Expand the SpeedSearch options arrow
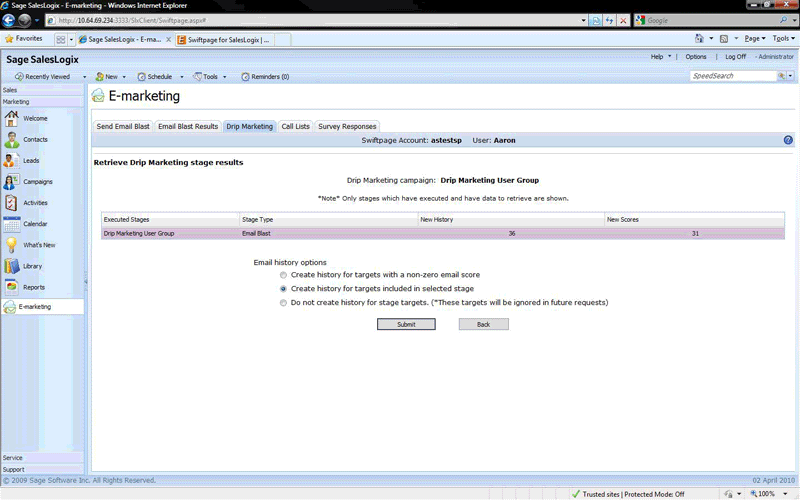Viewport: 800px width, 500px height. [x=791, y=76]
